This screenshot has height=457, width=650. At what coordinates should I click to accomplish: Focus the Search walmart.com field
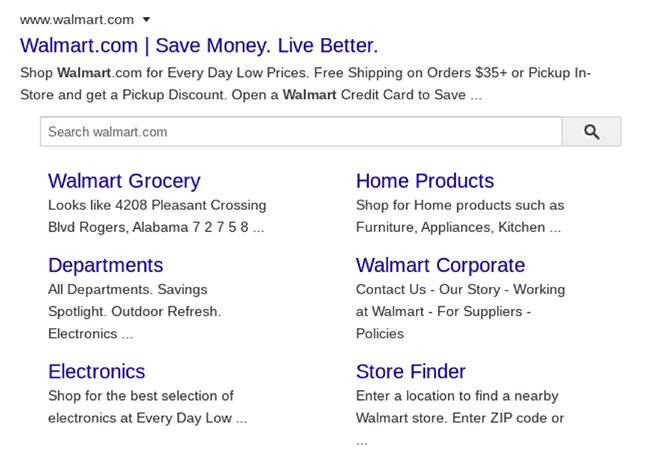click(x=301, y=132)
